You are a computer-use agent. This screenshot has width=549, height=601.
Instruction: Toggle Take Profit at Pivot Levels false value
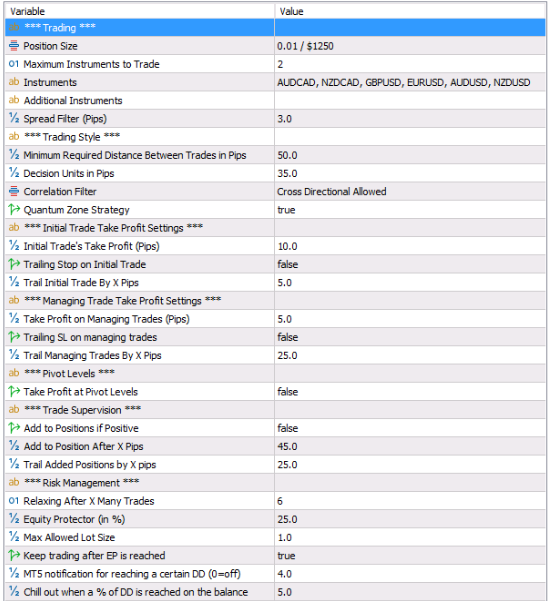[x=410, y=392]
